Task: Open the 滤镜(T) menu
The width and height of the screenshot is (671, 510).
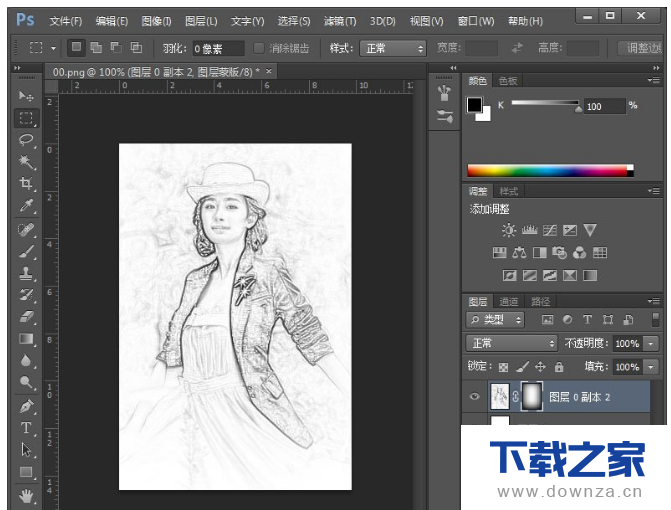Action: 340,21
